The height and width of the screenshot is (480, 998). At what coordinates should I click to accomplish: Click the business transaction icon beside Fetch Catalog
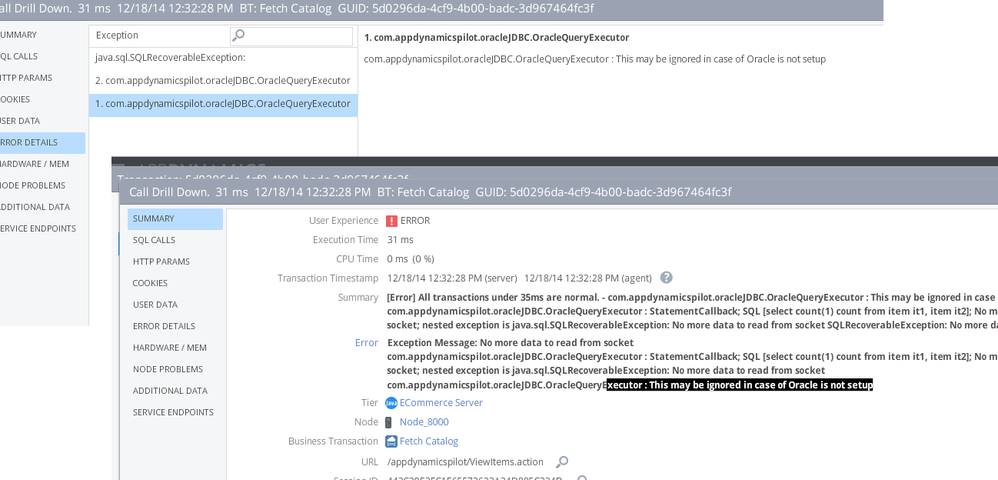click(391, 441)
